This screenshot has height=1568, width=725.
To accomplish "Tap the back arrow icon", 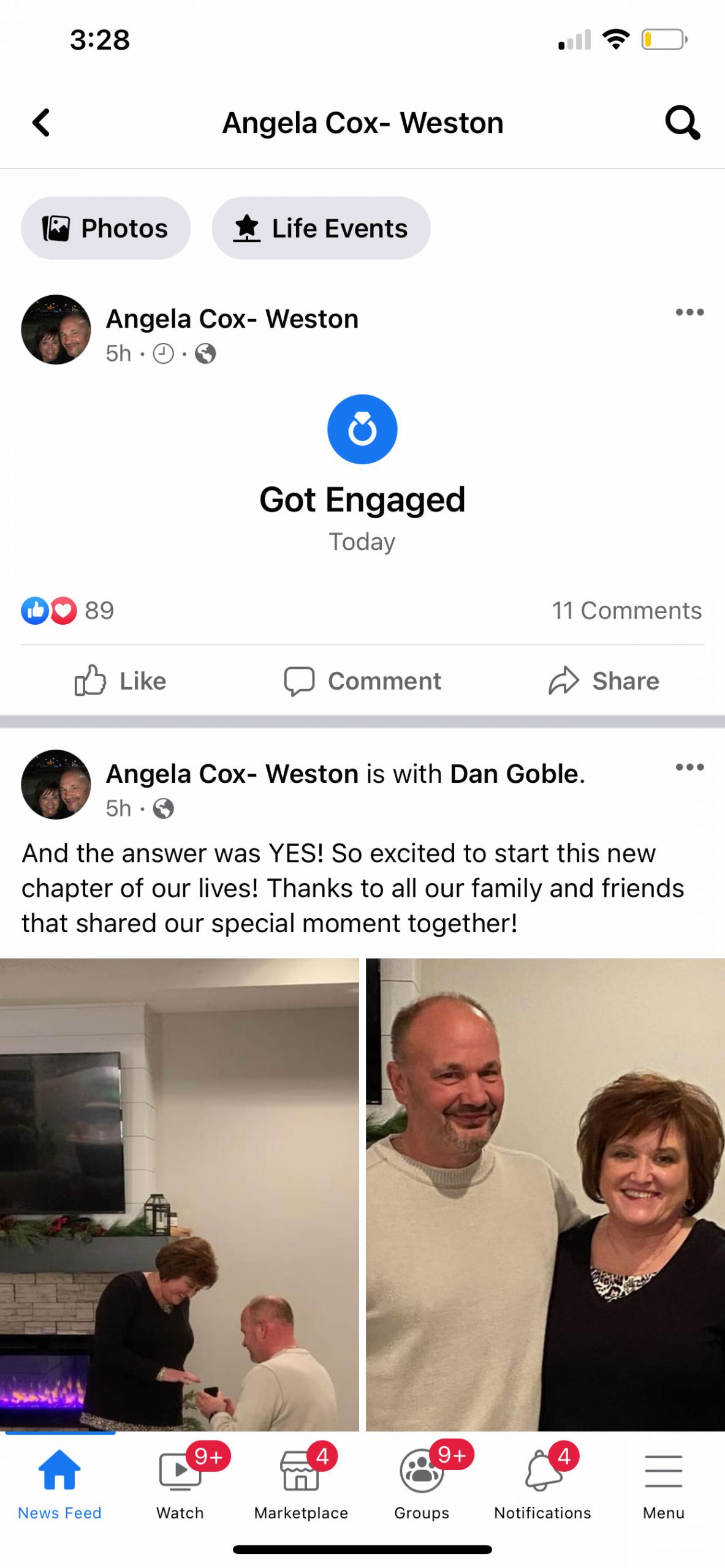I will click(x=41, y=123).
